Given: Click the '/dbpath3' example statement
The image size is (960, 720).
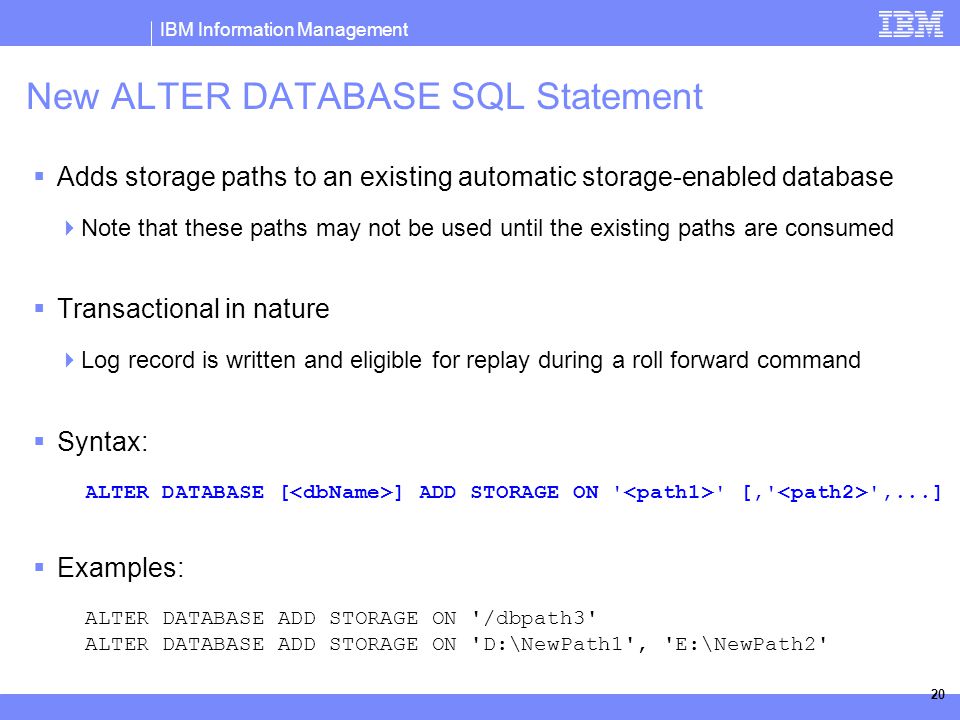Looking at the screenshot, I should [x=340, y=618].
